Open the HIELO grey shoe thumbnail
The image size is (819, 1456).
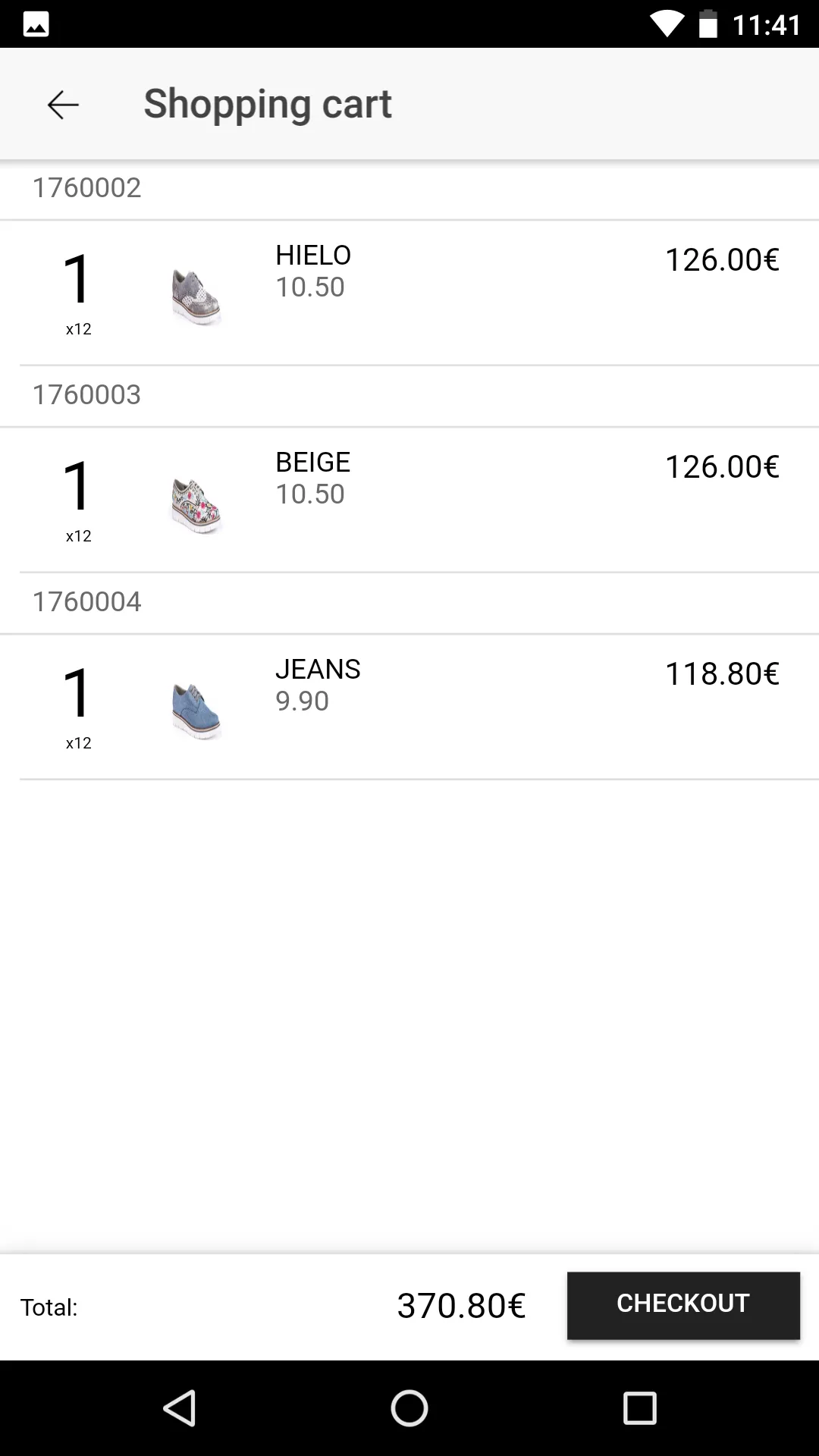196,297
